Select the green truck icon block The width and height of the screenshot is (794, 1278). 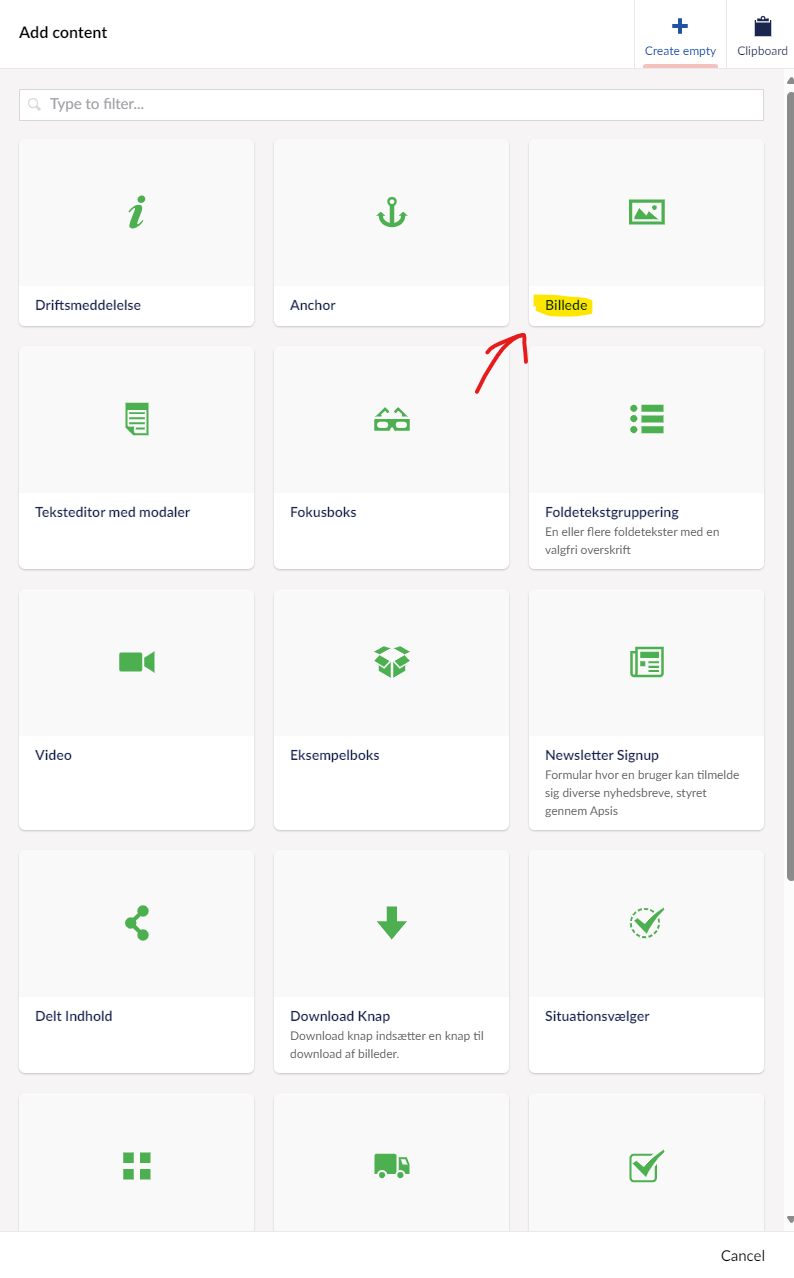(391, 1165)
